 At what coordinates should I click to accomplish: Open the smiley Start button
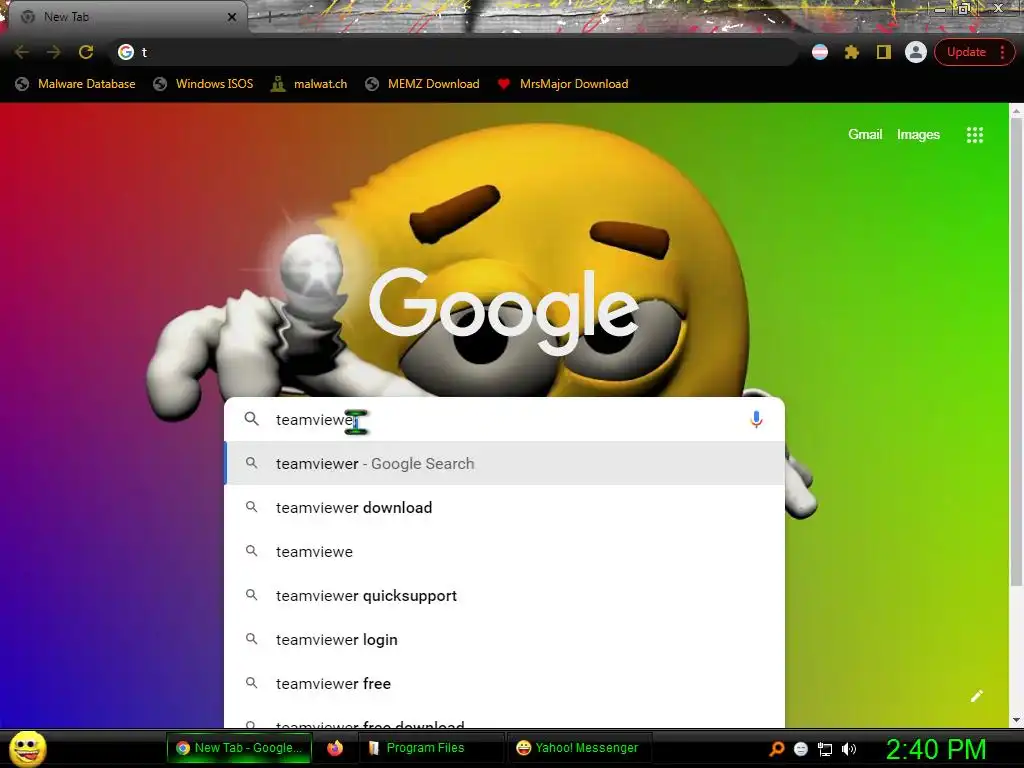(x=27, y=748)
